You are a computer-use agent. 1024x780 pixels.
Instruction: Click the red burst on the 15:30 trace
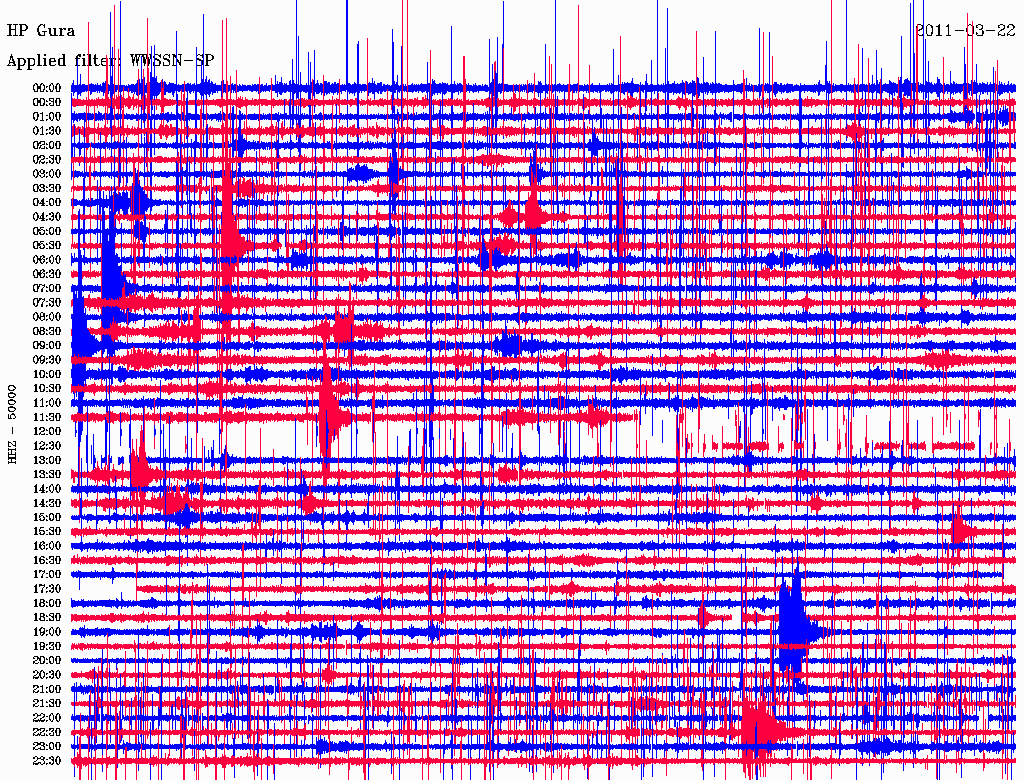(x=962, y=530)
